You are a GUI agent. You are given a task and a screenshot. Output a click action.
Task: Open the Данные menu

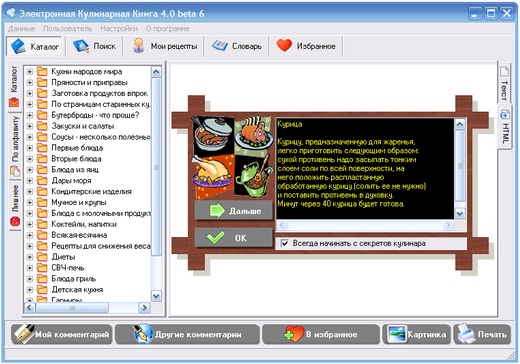[22, 29]
